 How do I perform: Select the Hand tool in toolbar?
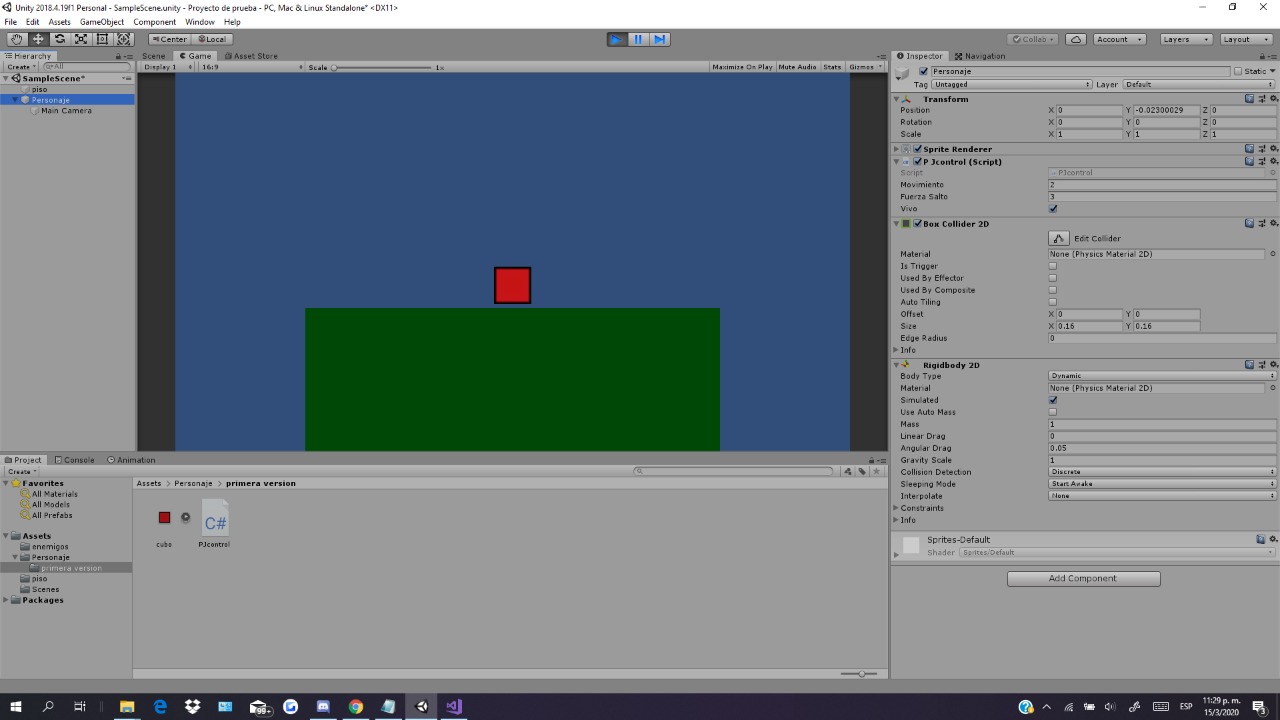[17, 39]
